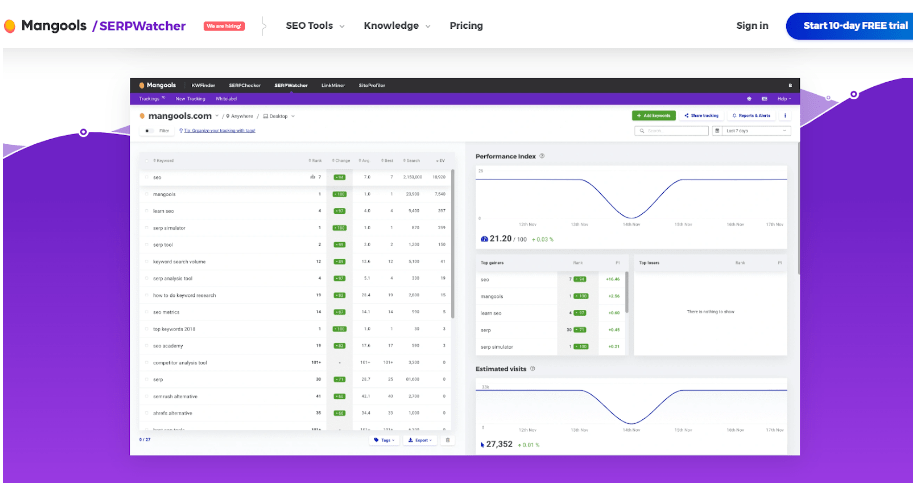Tick the checkbox for the 'serp simulator' row
Screen dimensions: 916x487
click(147, 228)
